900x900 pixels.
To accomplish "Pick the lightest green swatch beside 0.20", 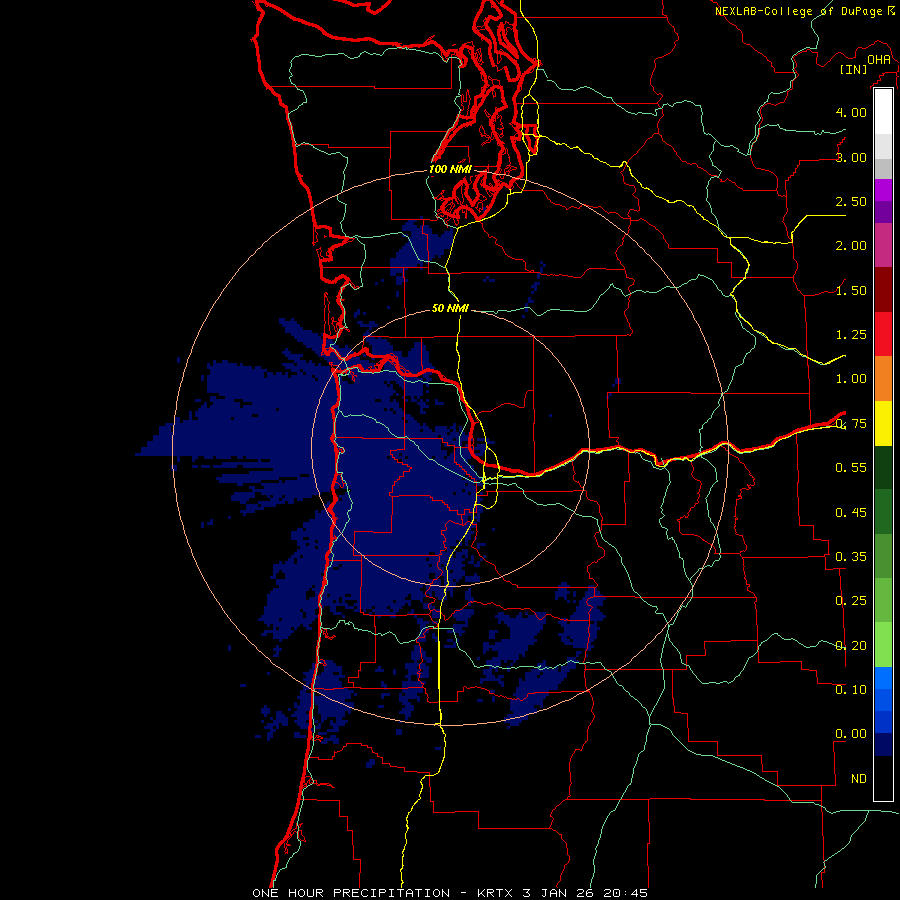I will [x=883, y=645].
